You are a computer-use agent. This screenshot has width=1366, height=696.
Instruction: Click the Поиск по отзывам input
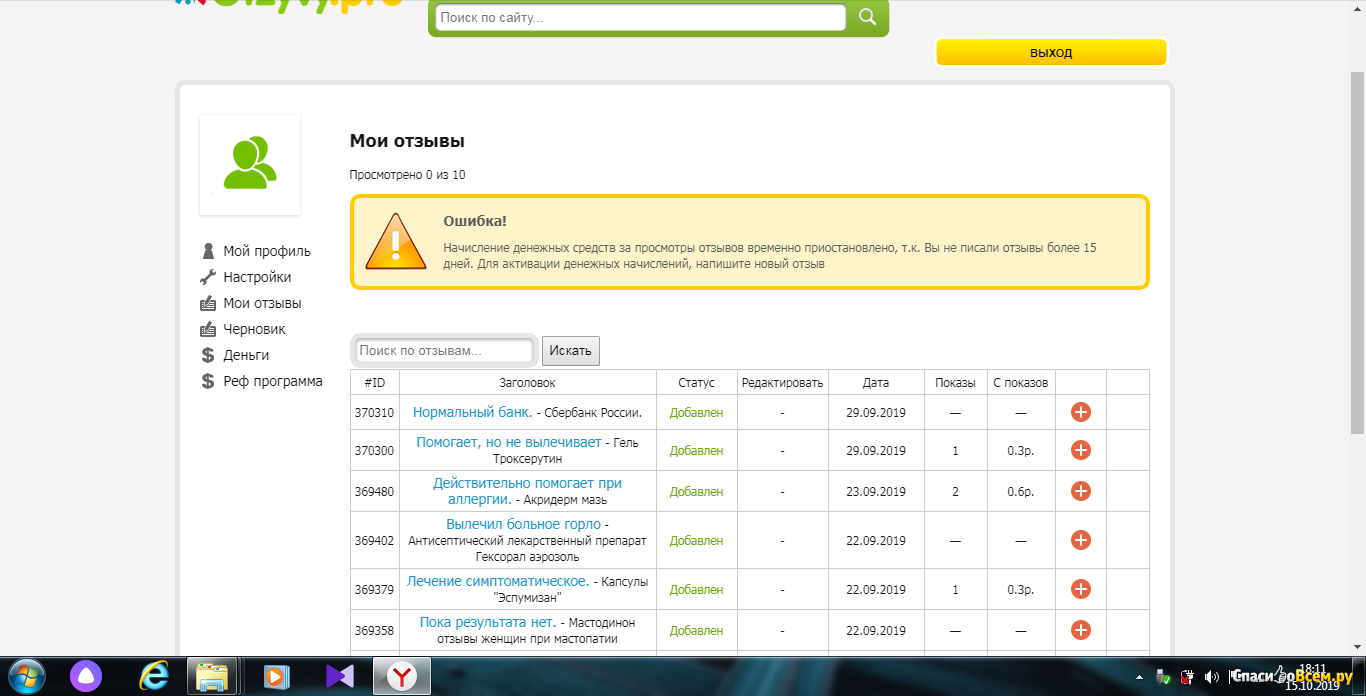[445, 351]
